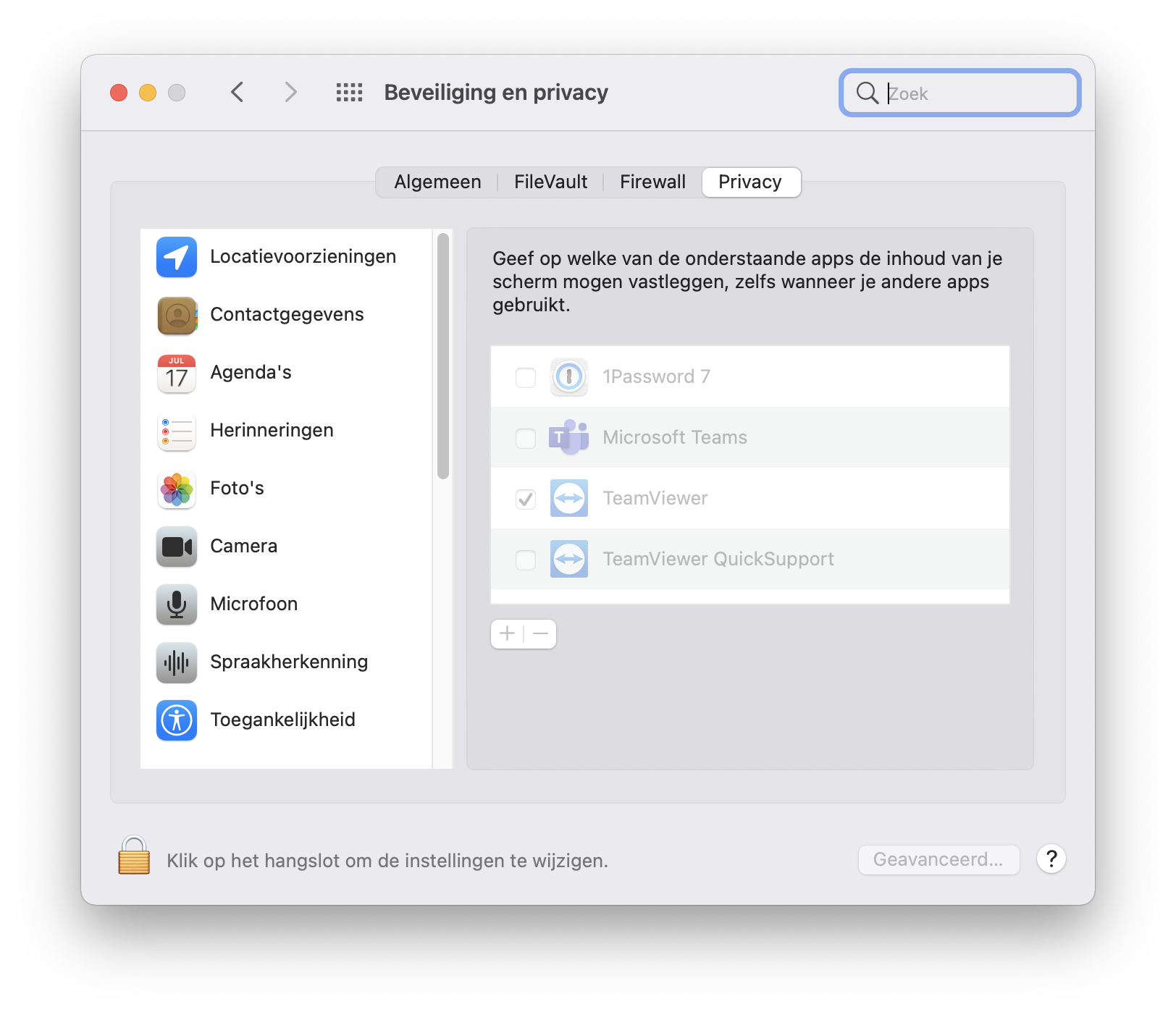Click the Toegankelijkheid icon
Image resolution: width=1176 pixels, height=1012 pixels.
coord(176,721)
